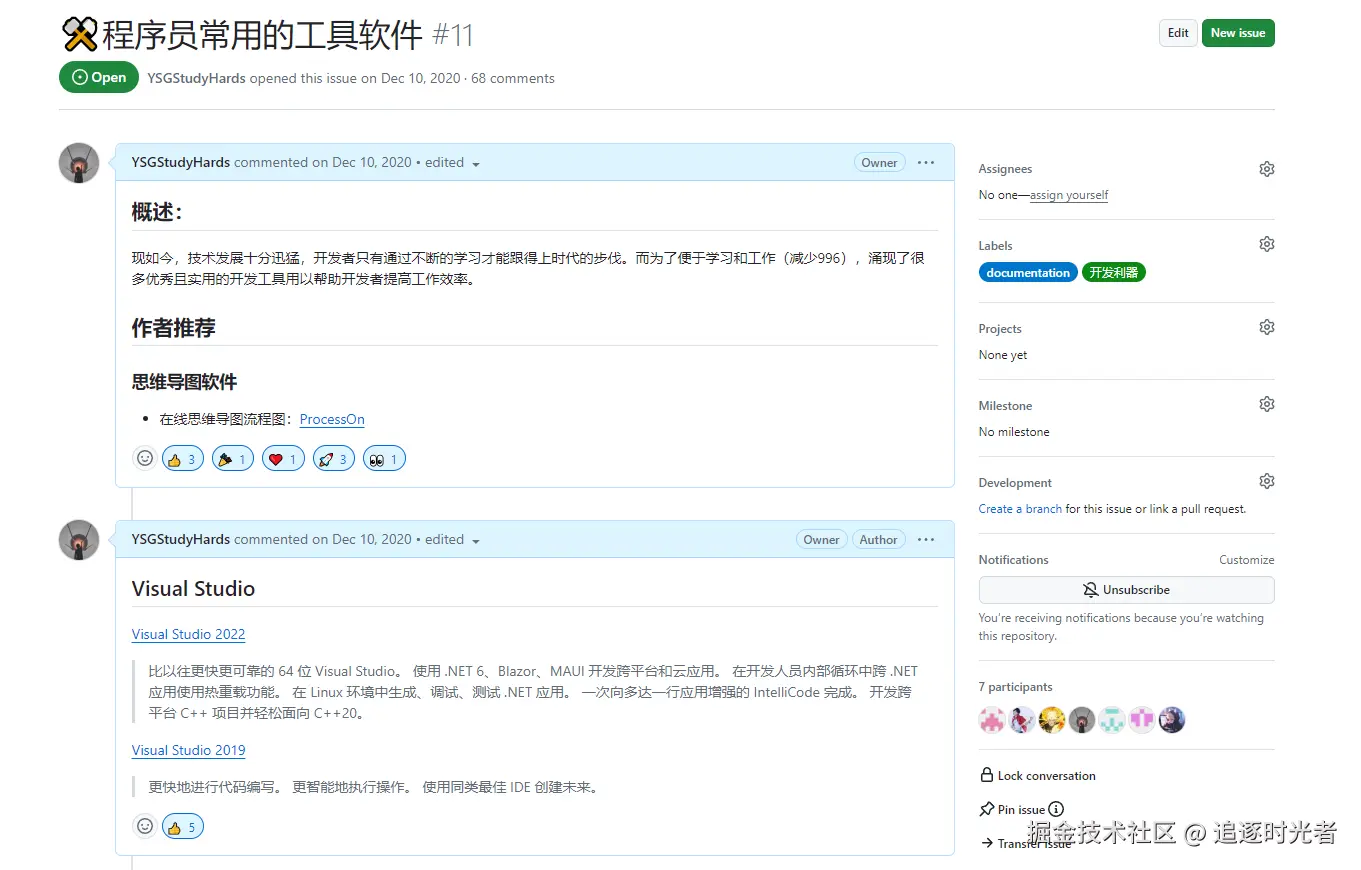Image resolution: width=1361 pixels, height=870 pixels.
Task: Toggle thumbs-up reaction with count 3
Action: tap(183, 459)
